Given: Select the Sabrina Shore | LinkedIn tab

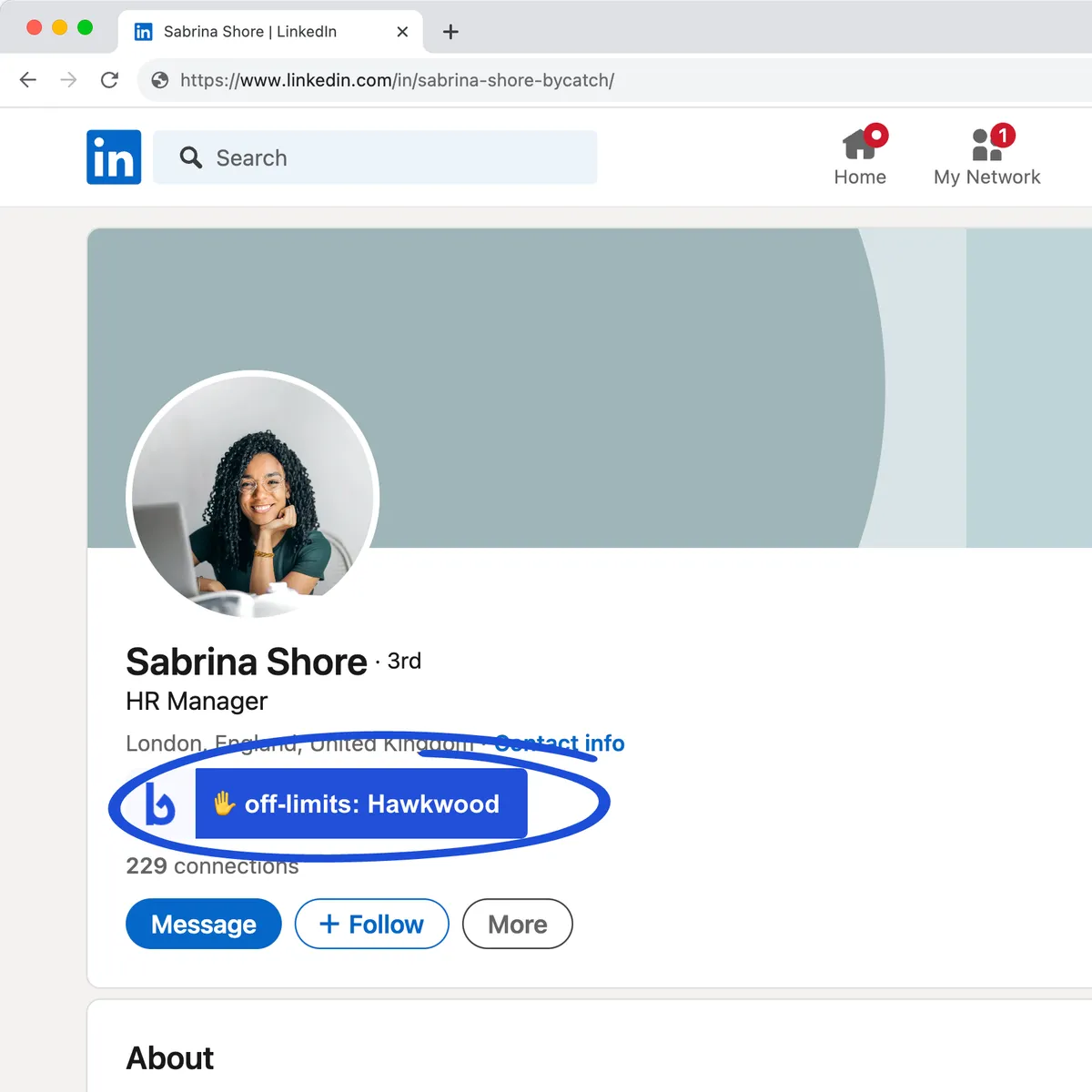Looking at the screenshot, I should (270, 32).
